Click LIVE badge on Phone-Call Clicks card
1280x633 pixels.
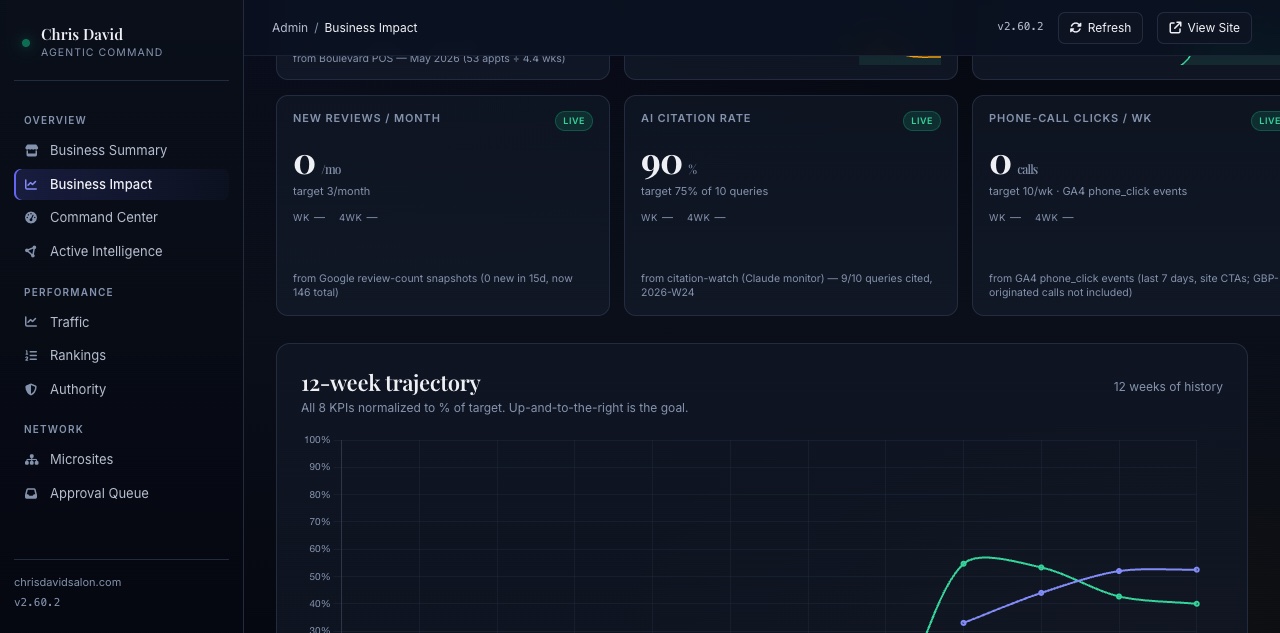tap(1266, 121)
